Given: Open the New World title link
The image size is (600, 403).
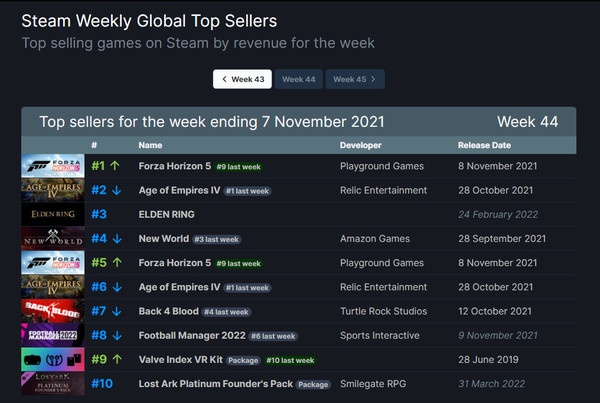Looking at the screenshot, I should [x=164, y=238].
